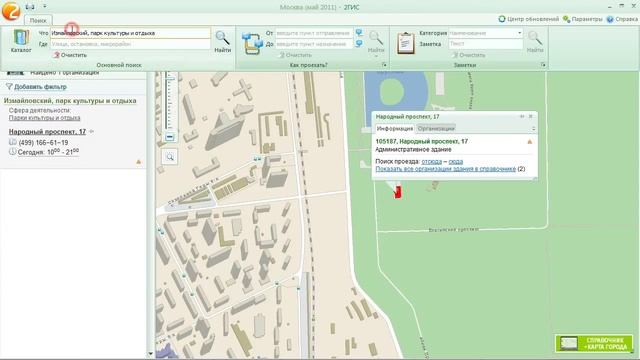Switch to Информация tab in map popup

(x=395, y=129)
